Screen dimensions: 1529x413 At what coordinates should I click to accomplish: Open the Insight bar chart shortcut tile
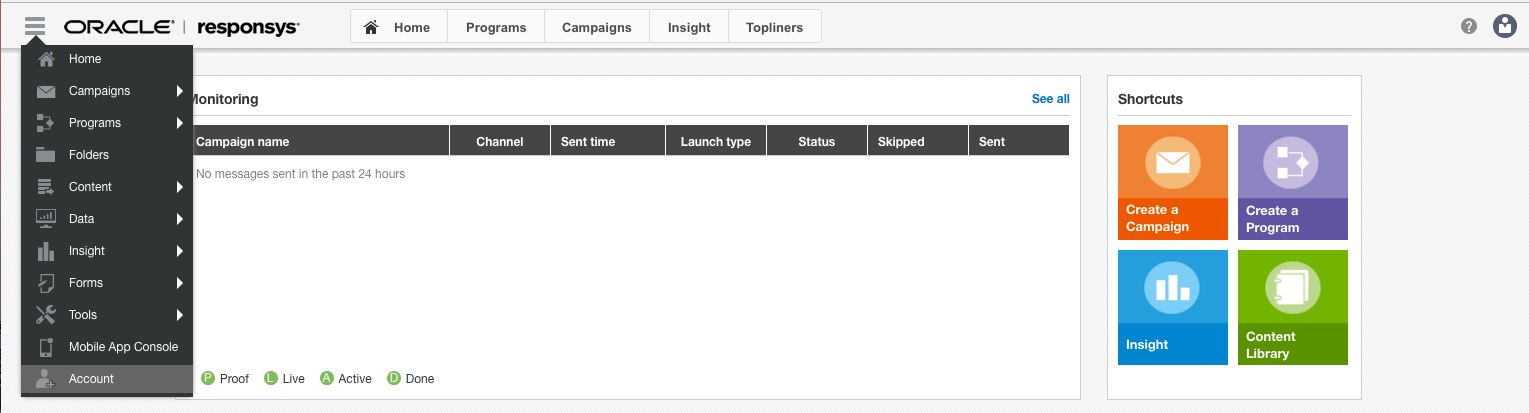(1173, 307)
